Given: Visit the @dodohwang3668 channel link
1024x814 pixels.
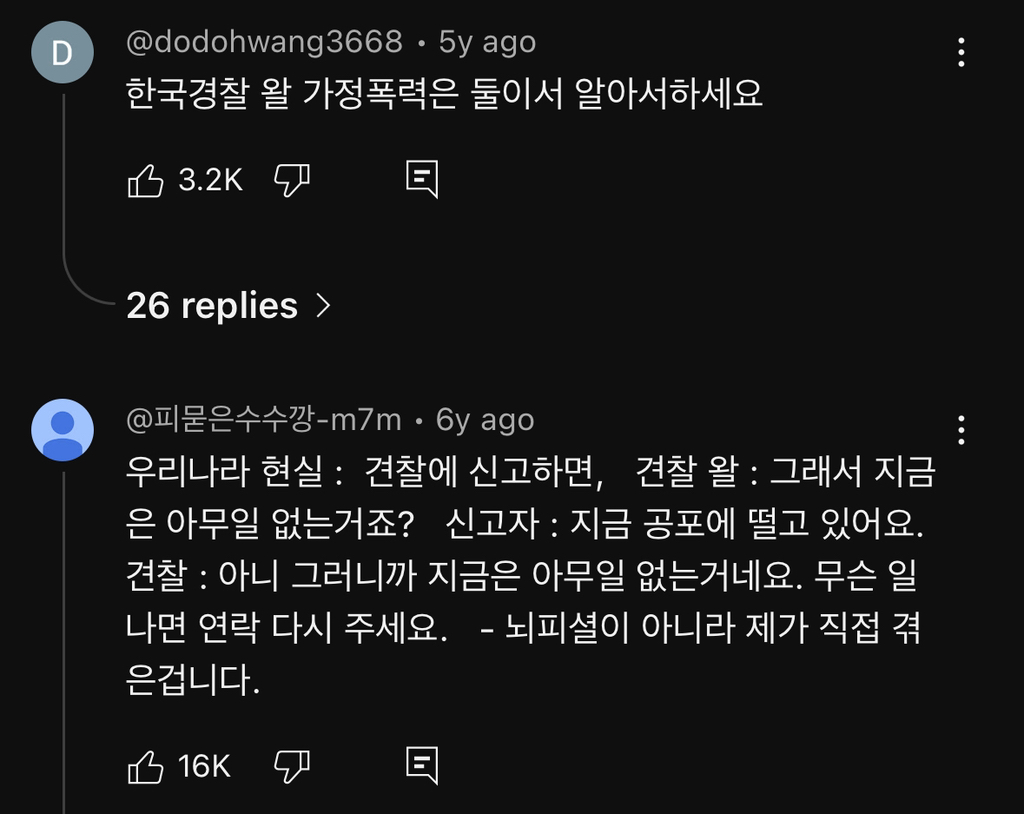Looking at the screenshot, I should pyautogui.click(x=264, y=42).
